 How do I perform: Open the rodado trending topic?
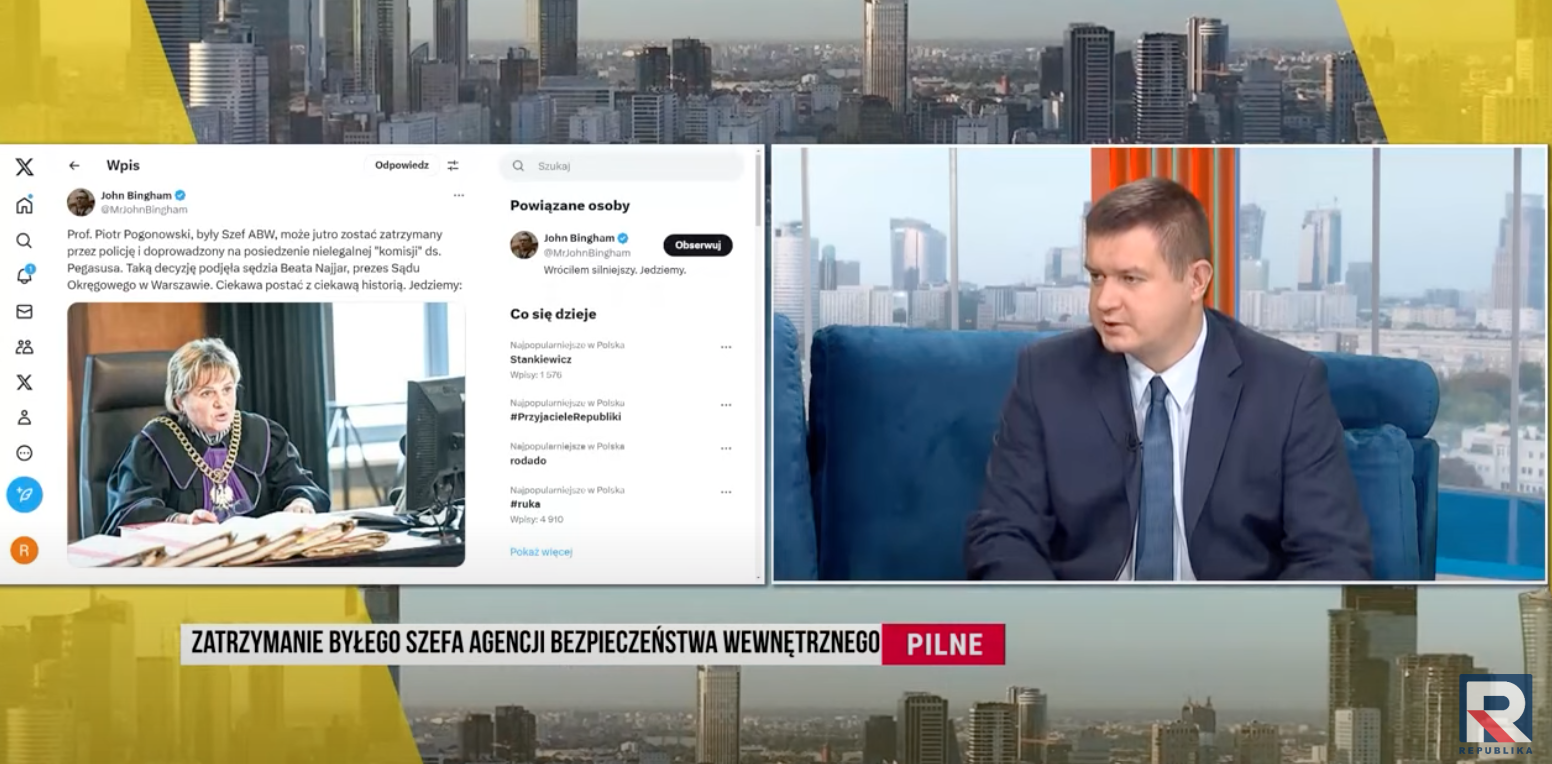528,461
